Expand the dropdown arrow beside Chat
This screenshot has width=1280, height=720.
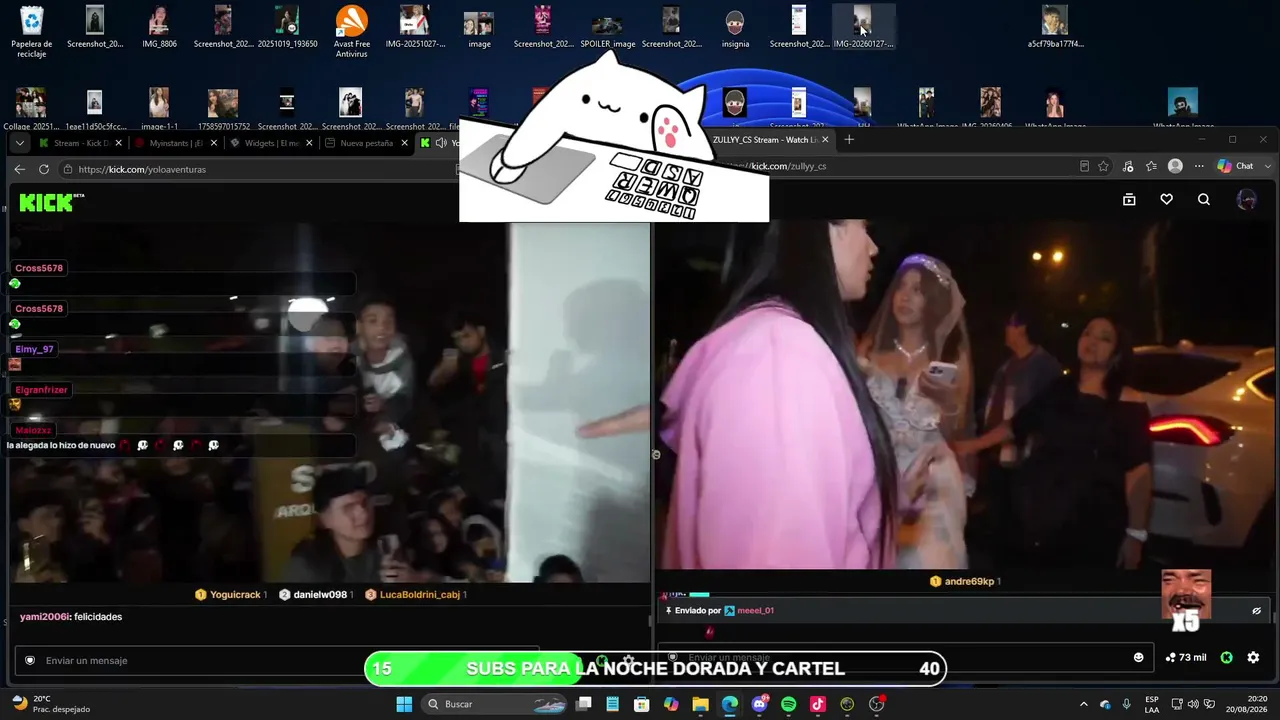pyautogui.click(x=1268, y=166)
